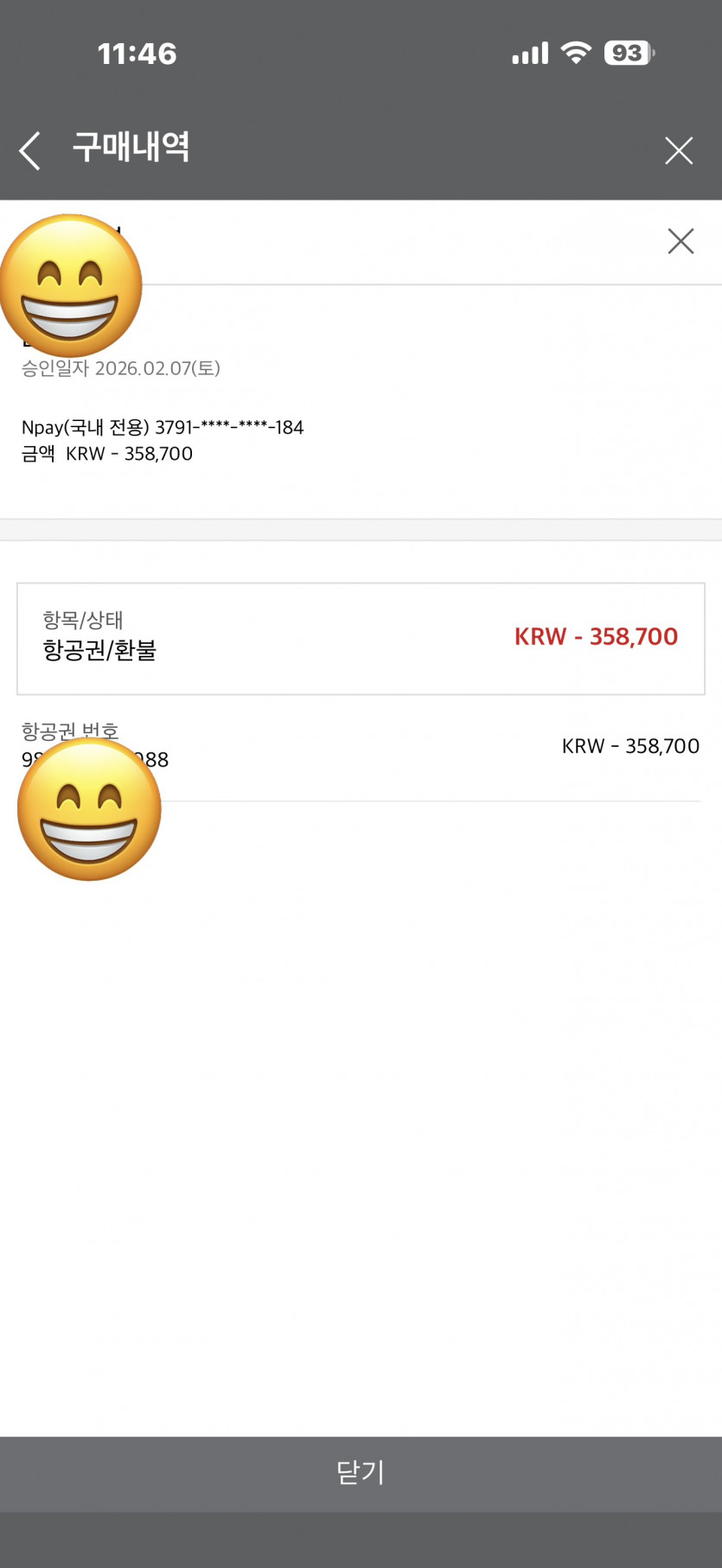
Task: Tap the 항공권/환불 status label
Action: [x=99, y=650]
